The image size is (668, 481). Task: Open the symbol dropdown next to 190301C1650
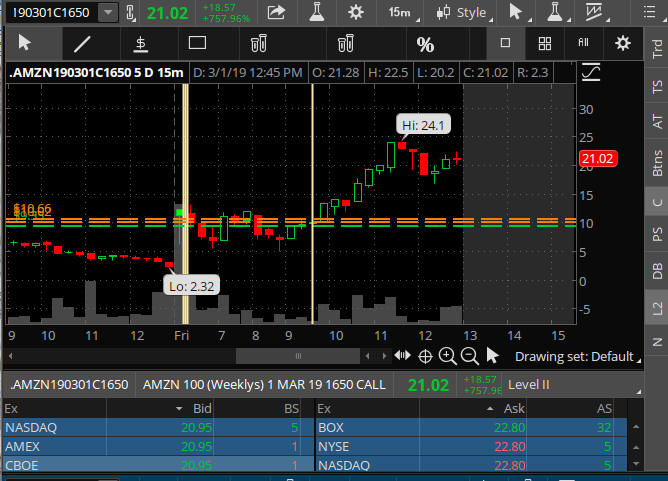108,13
